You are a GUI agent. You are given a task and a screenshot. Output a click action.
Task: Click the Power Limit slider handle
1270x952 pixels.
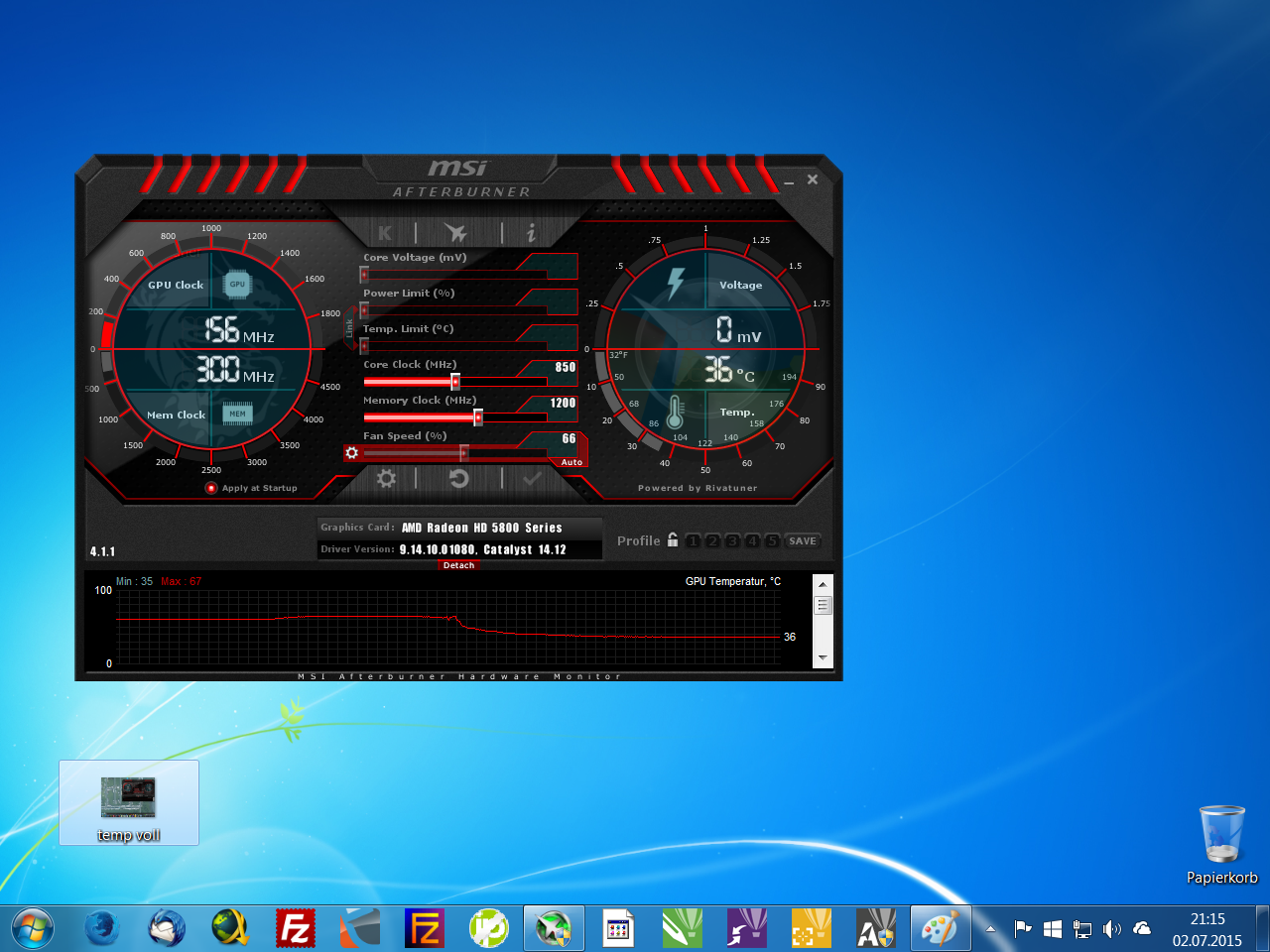364,310
